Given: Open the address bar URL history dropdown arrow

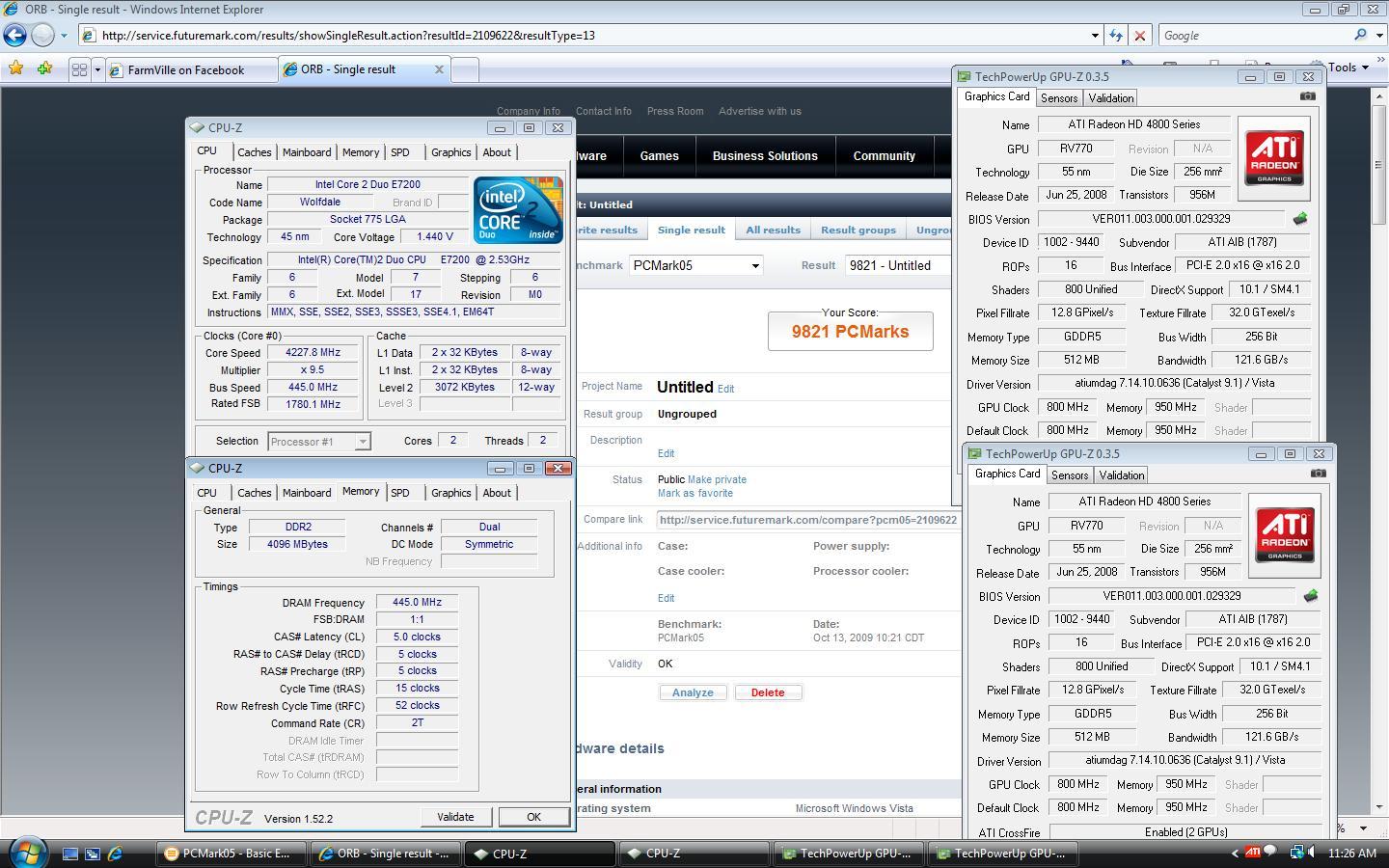Looking at the screenshot, I should (x=1095, y=36).
